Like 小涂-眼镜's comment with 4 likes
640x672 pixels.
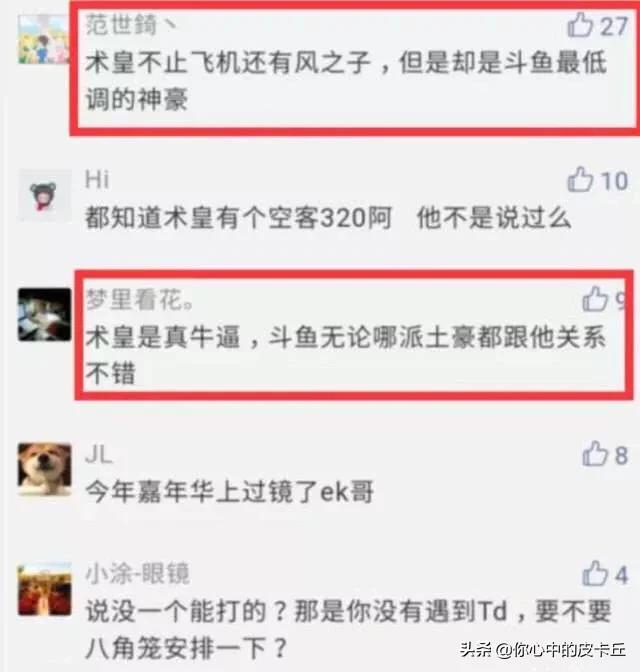[x=595, y=573]
